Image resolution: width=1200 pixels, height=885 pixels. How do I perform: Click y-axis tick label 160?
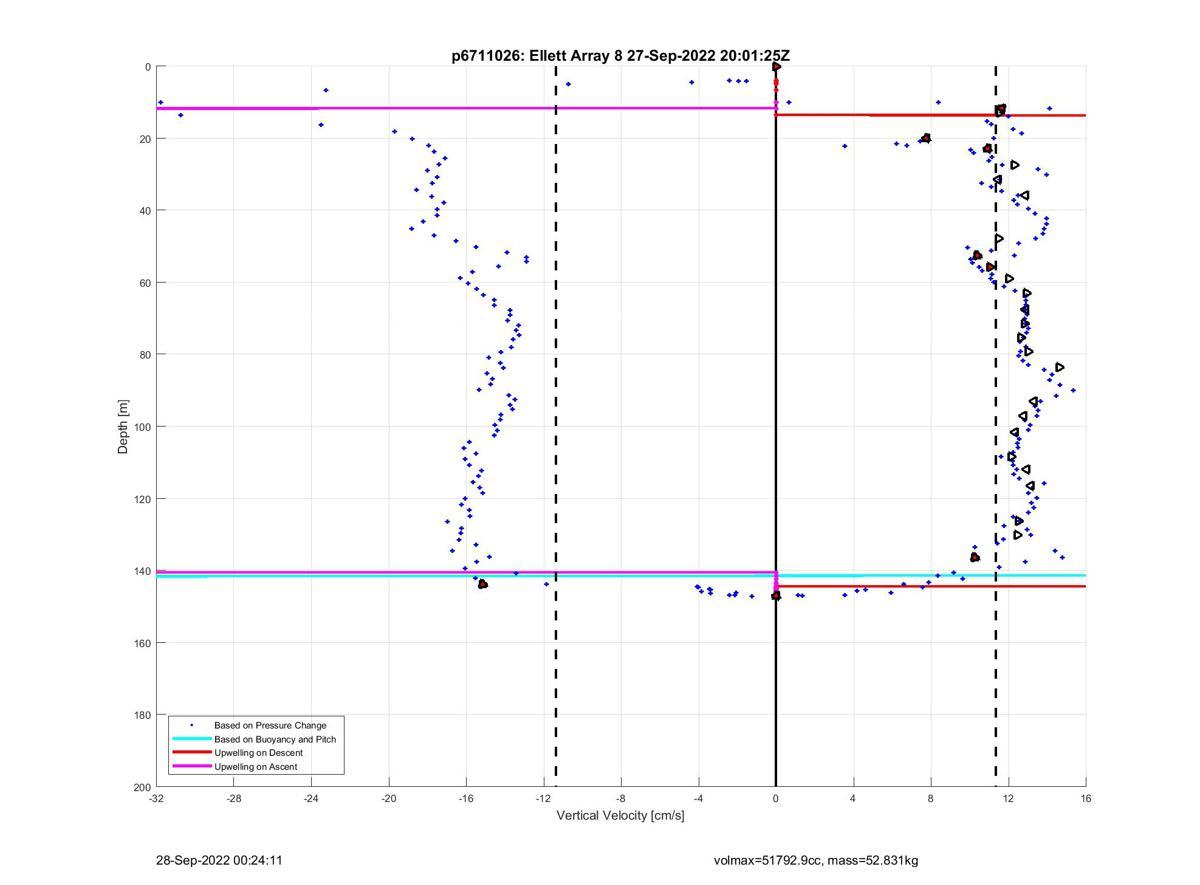click(141, 643)
